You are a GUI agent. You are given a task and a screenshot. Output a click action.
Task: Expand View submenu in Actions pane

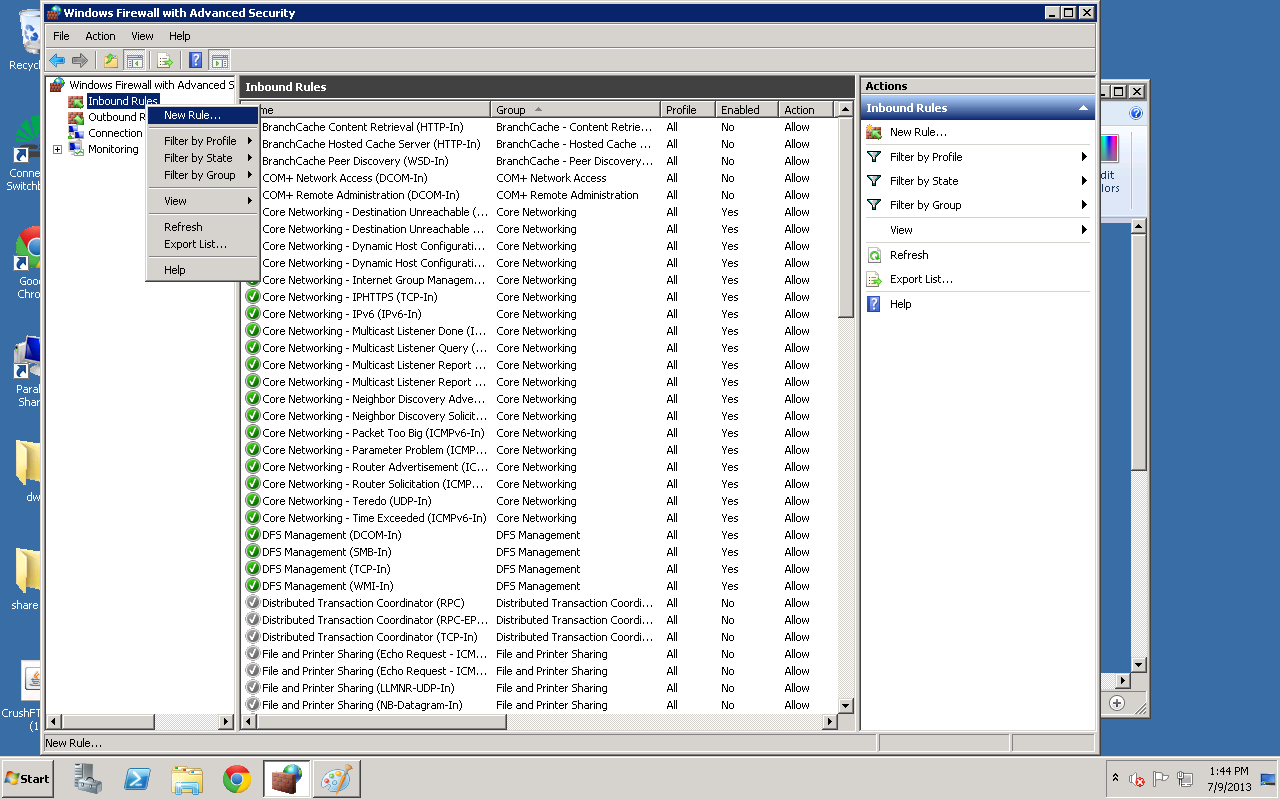click(1084, 230)
